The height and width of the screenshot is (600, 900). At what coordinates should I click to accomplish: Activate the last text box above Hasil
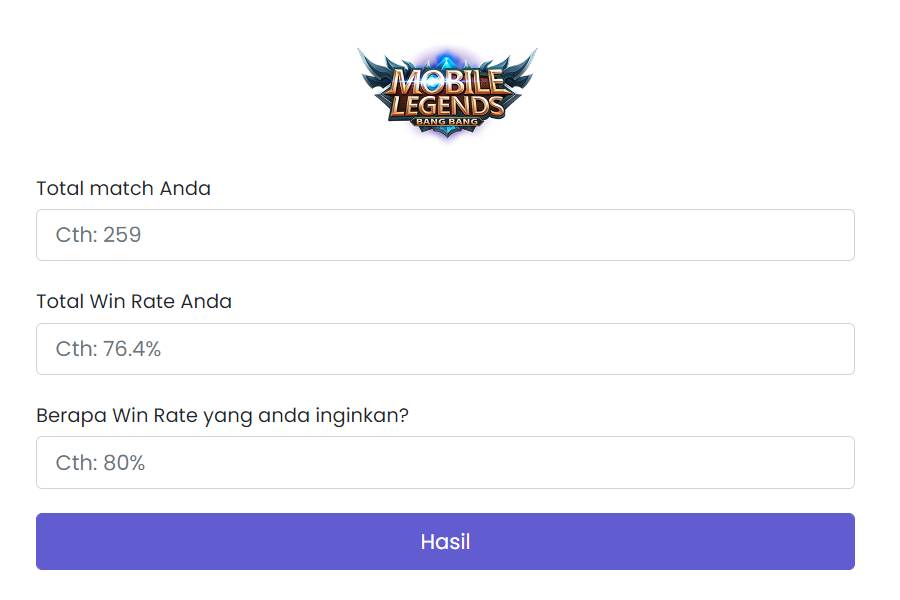tap(445, 463)
